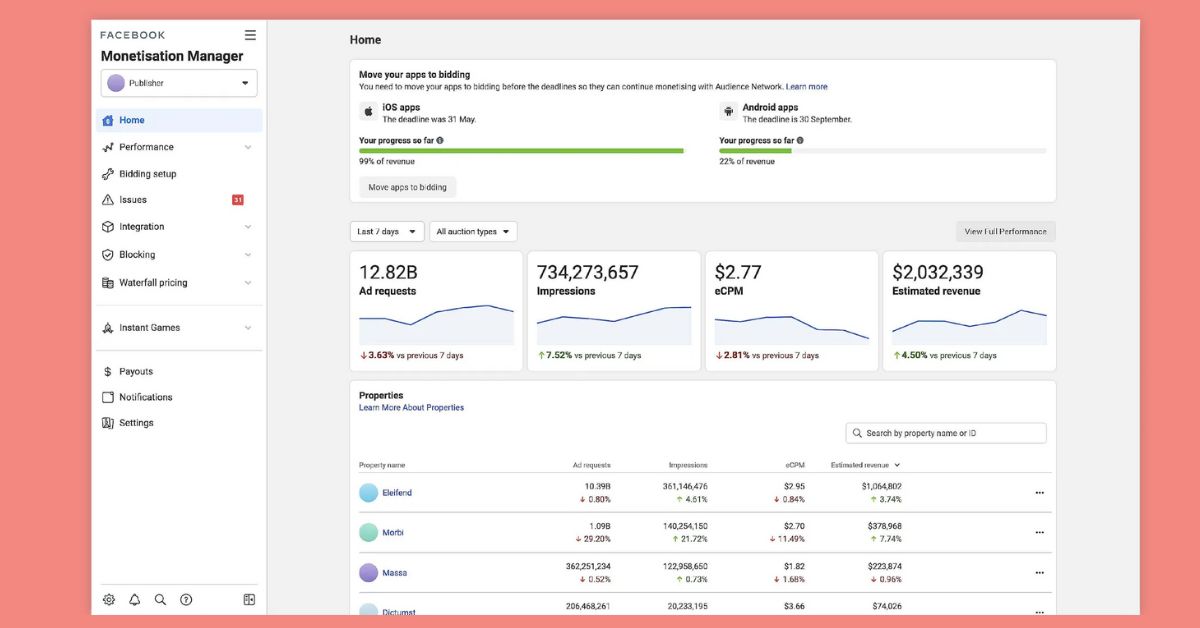
Task: Click the Impressions column header
Action: [688, 465]
